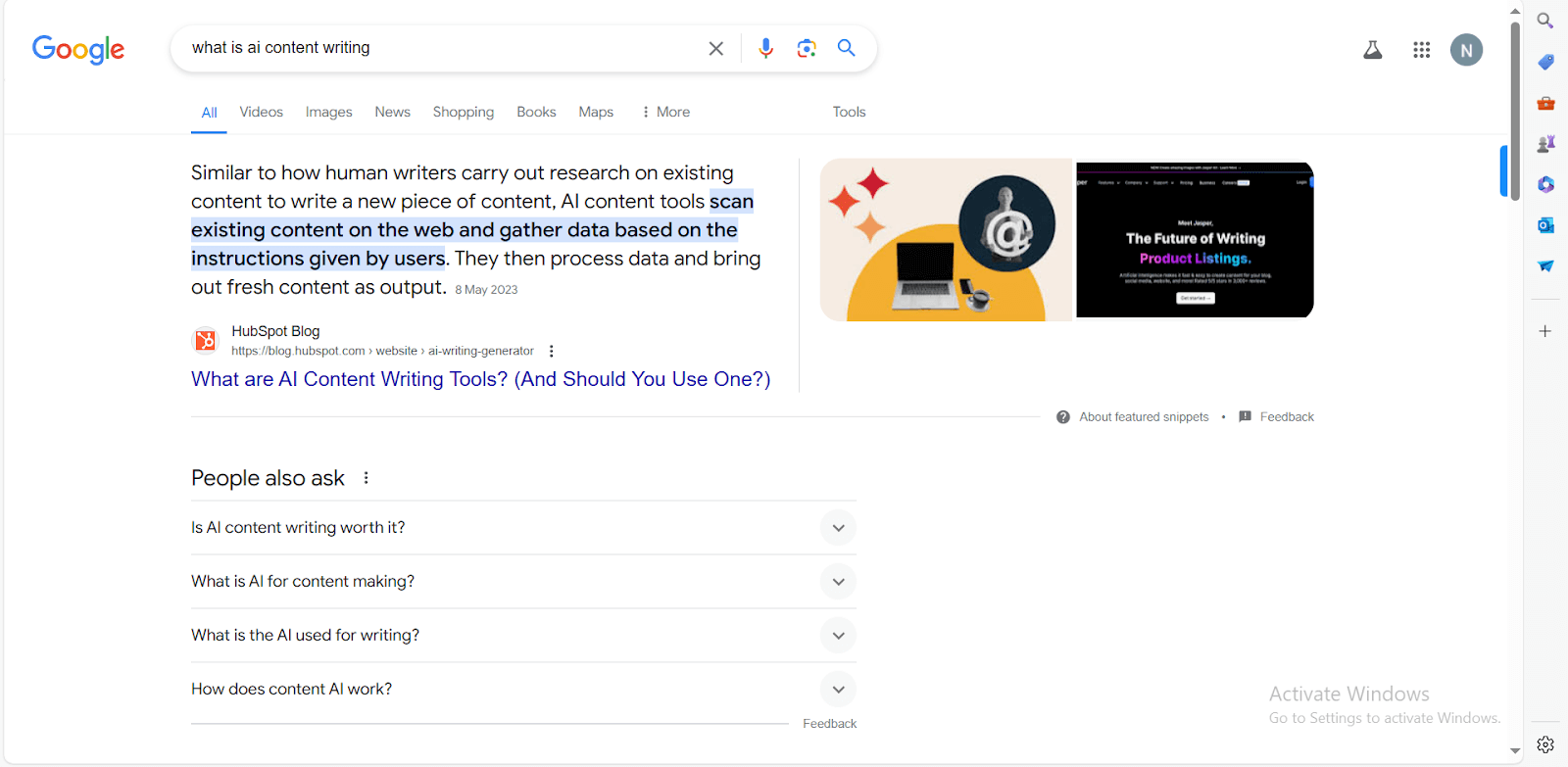The image size is (1568, 767).
Task: Click Feedback under People also ask
Action: tap(829, 724)
